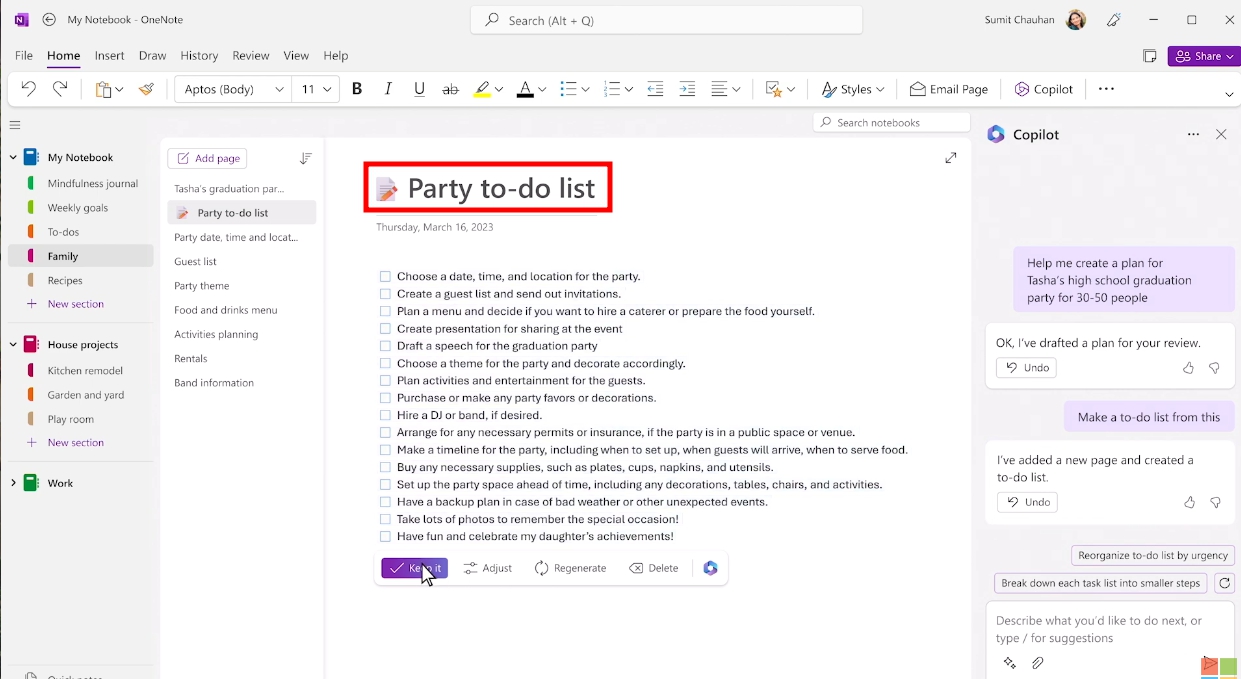The height and width of the screenshot is (679, 1241).
Task: Click Email Page button
Action: coord(949,89)
